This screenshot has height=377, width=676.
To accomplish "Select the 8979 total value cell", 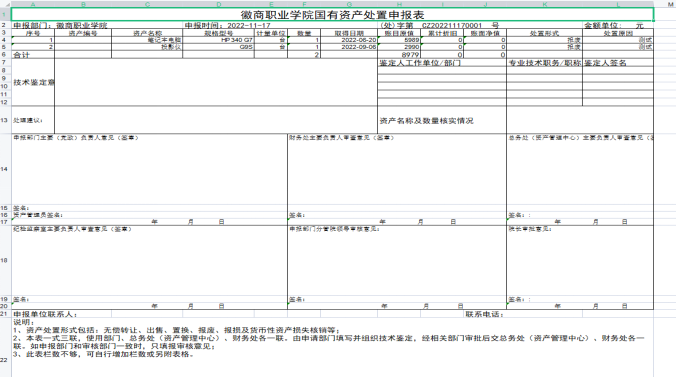I will pos(399,55).
